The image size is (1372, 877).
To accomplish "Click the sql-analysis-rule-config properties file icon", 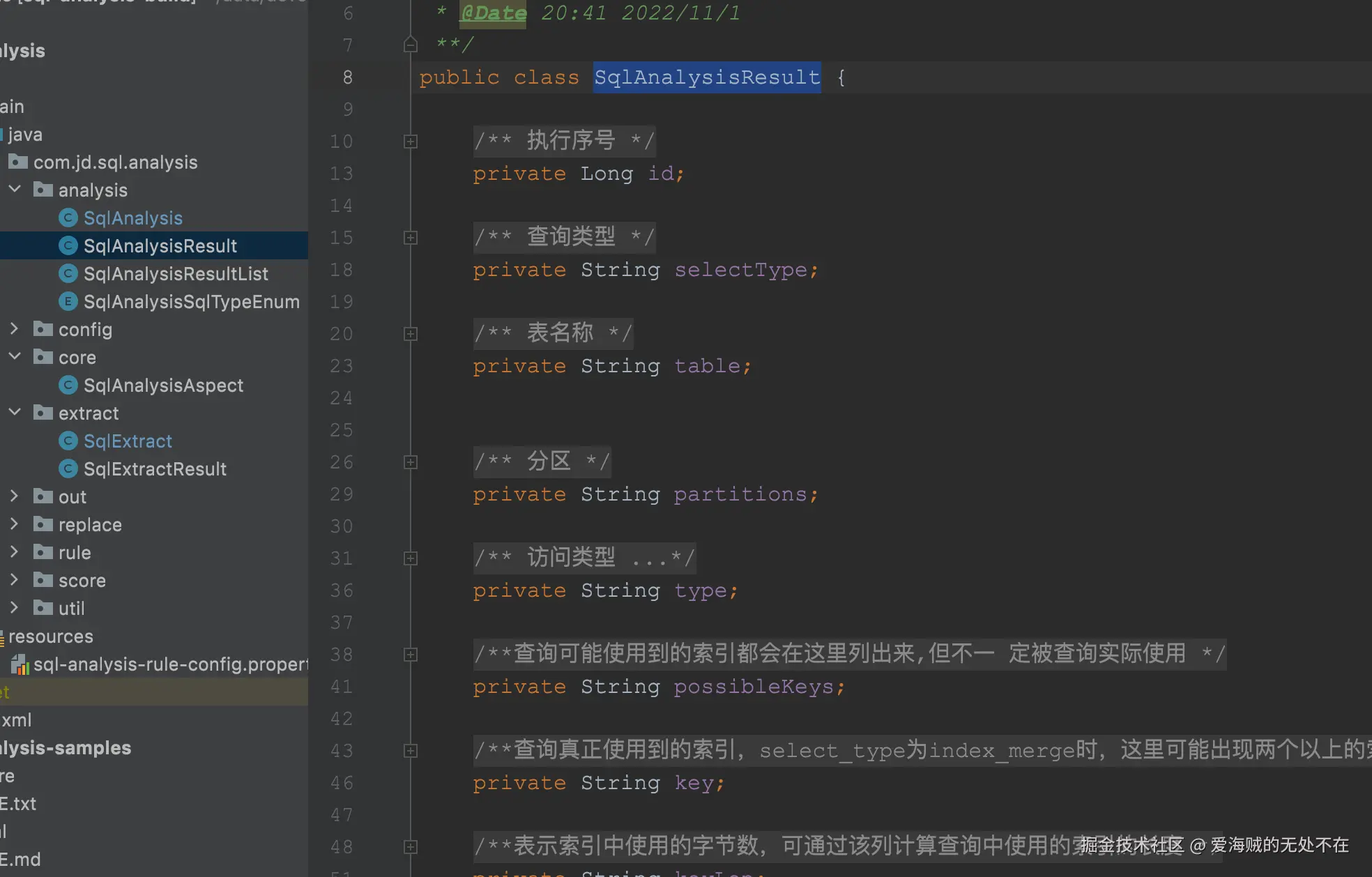I will click(20, 664).
